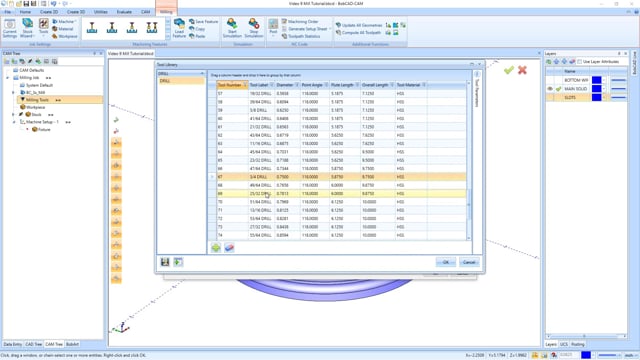Collapse Machine Setup - 1 node

point(13,122)
